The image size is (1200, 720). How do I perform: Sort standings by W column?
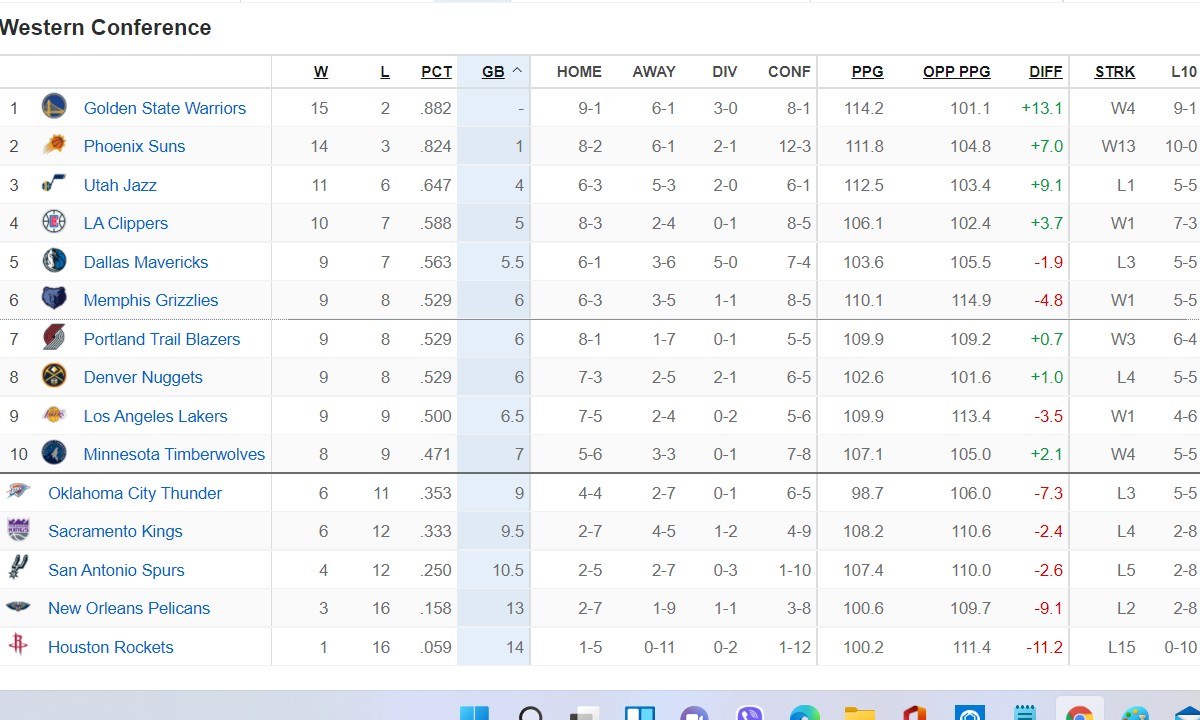tap(320, 72)
